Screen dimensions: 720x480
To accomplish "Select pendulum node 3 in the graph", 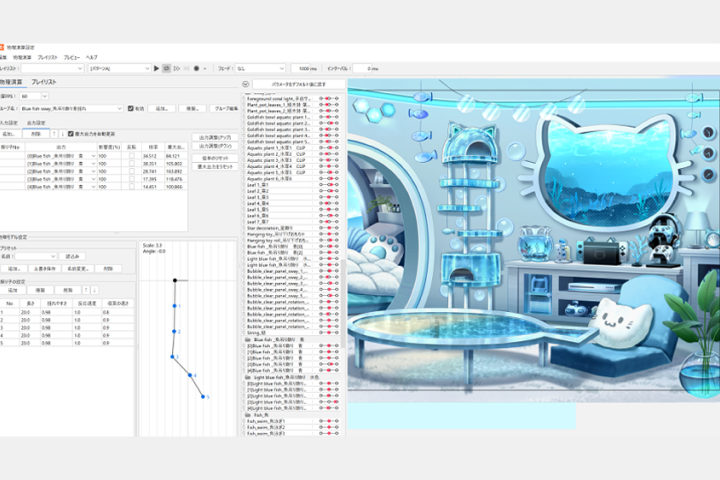I will (173, 356).
